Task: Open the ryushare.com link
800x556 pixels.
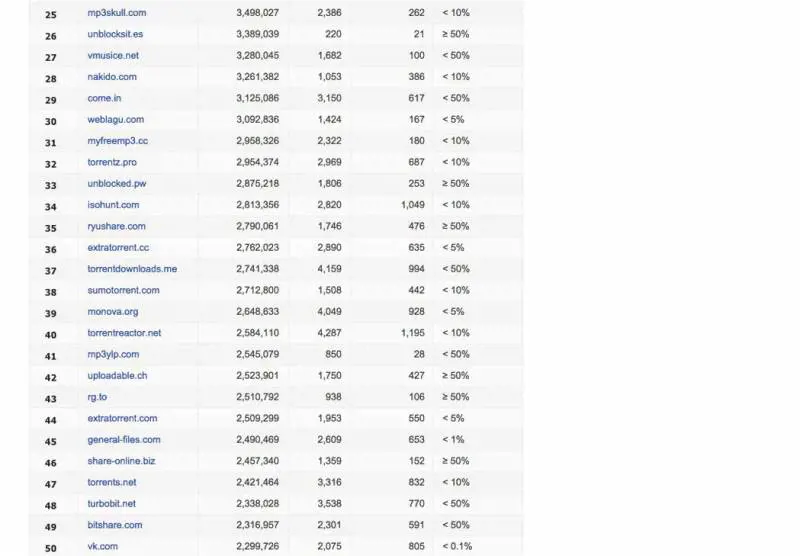Action: [116, 226]
